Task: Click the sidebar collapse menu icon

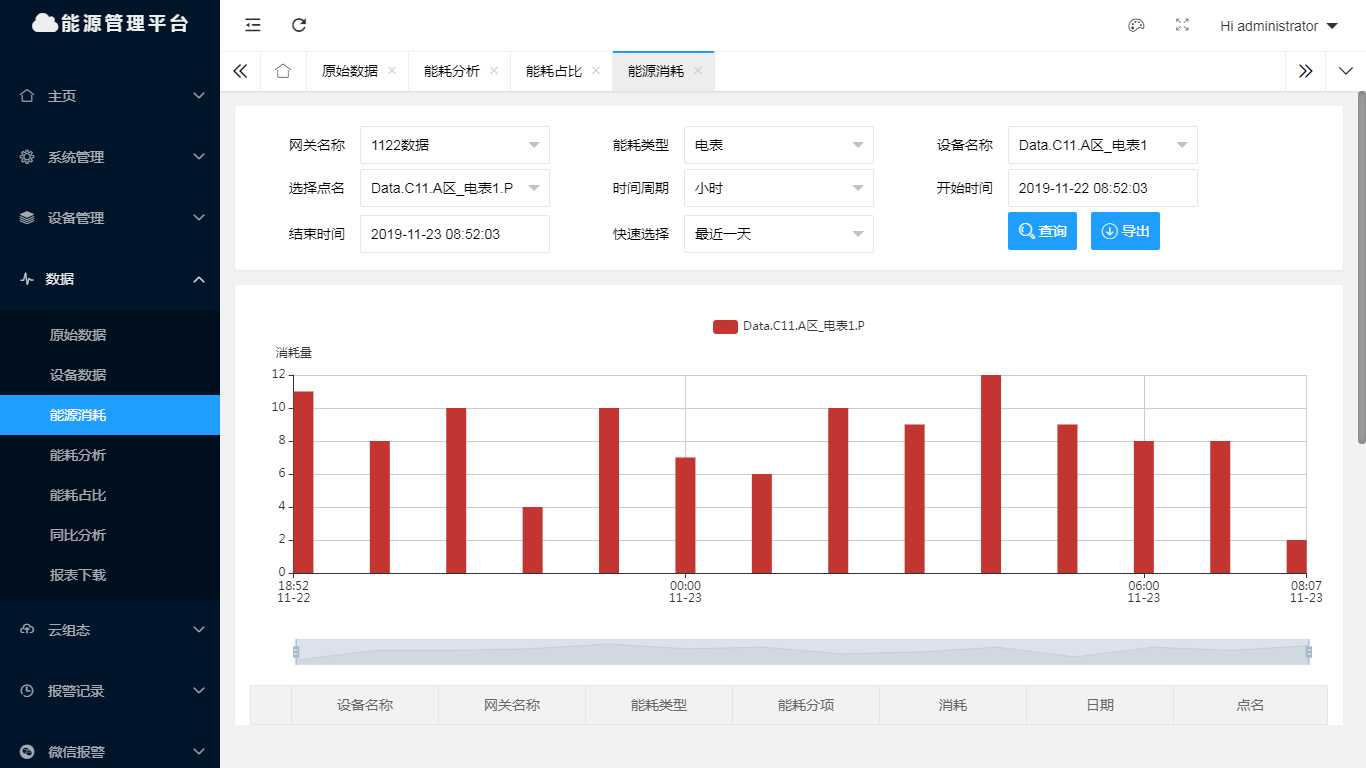Action: (x=253, y=25)
